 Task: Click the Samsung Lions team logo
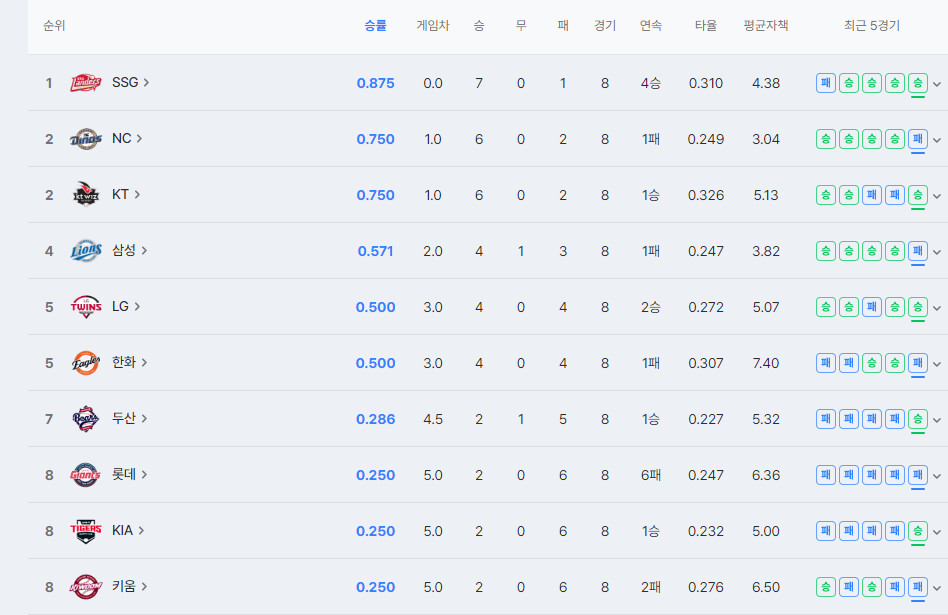86,251
